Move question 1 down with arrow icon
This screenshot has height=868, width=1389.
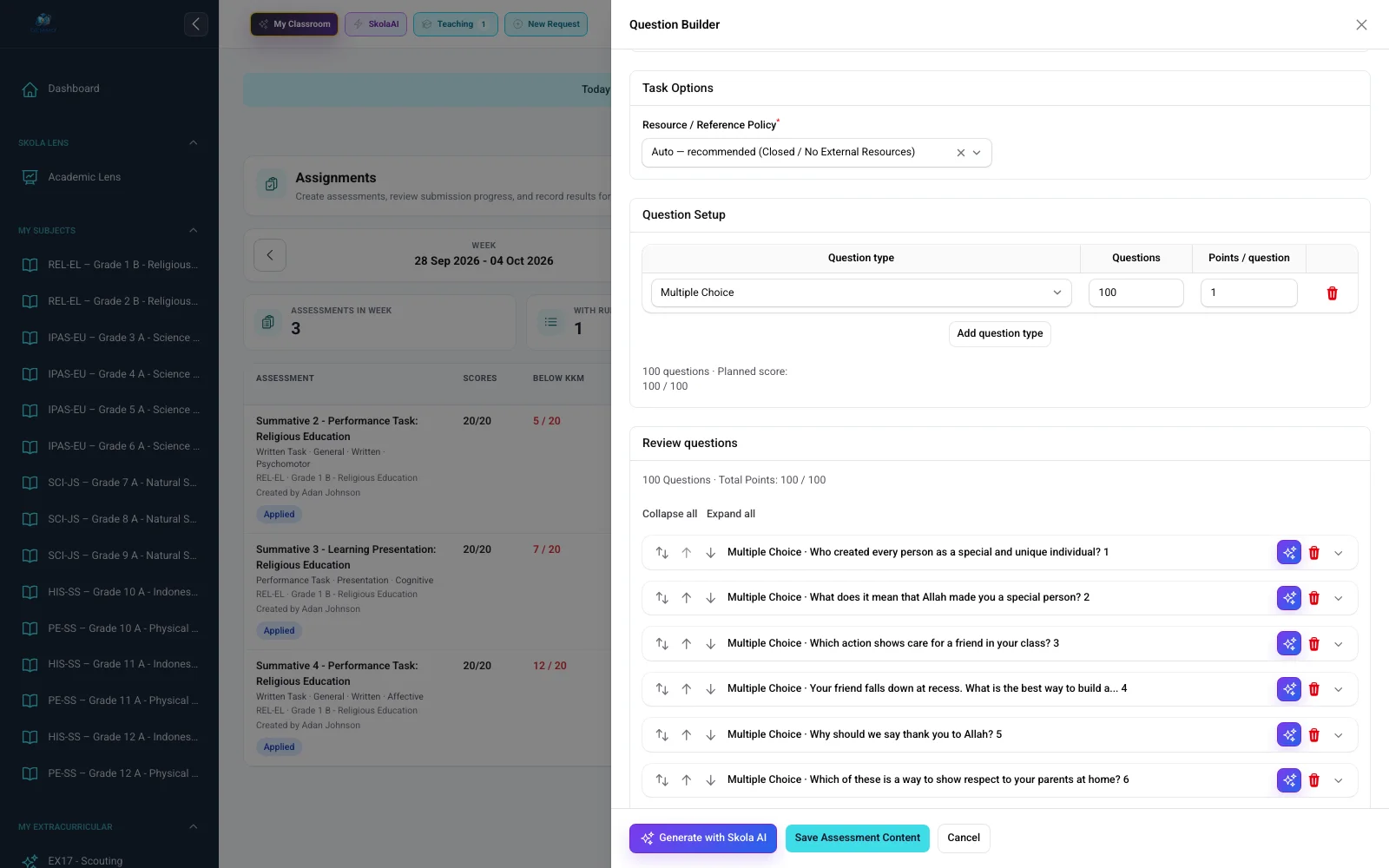pos(711,553)
